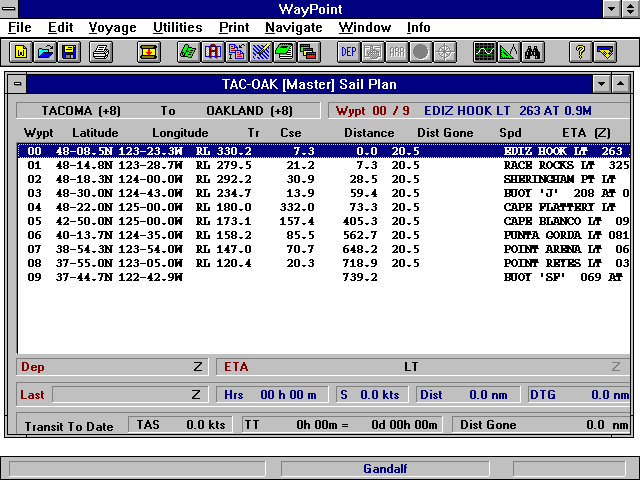640x480 pixels.
Task: Click the grayed position log icon beside DEP
Action: (x=373, y=52)
